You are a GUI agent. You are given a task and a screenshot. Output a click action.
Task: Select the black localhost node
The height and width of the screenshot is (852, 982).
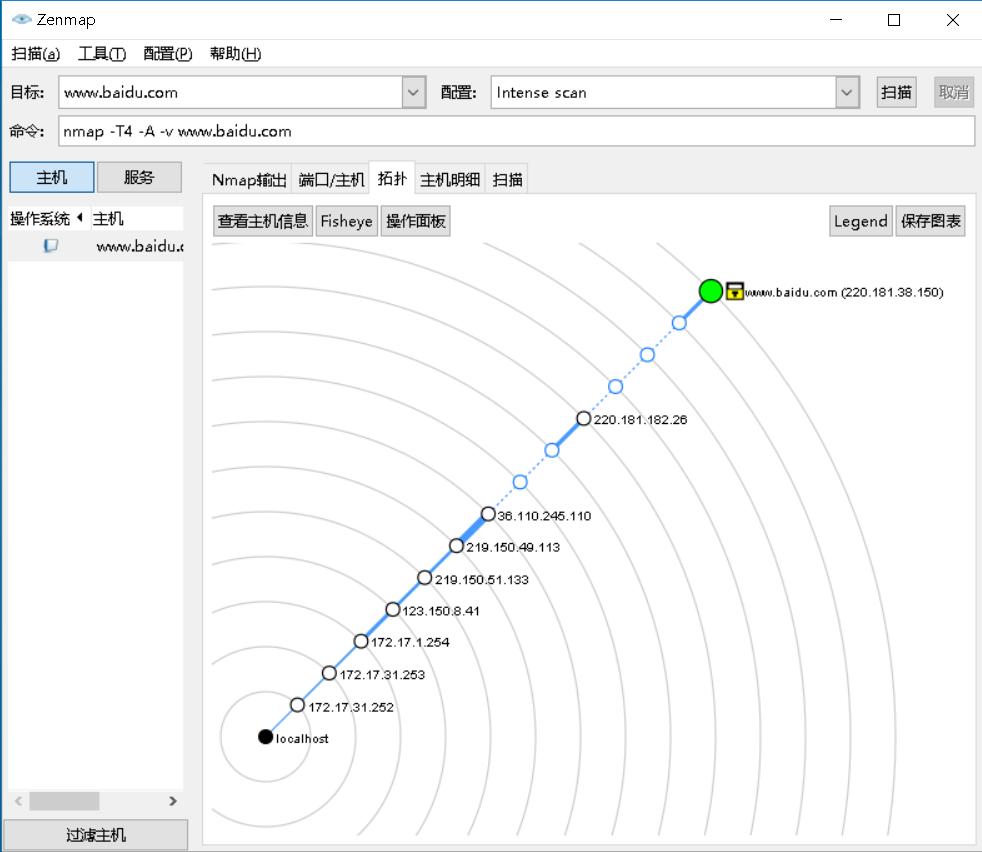coord(266,737)
